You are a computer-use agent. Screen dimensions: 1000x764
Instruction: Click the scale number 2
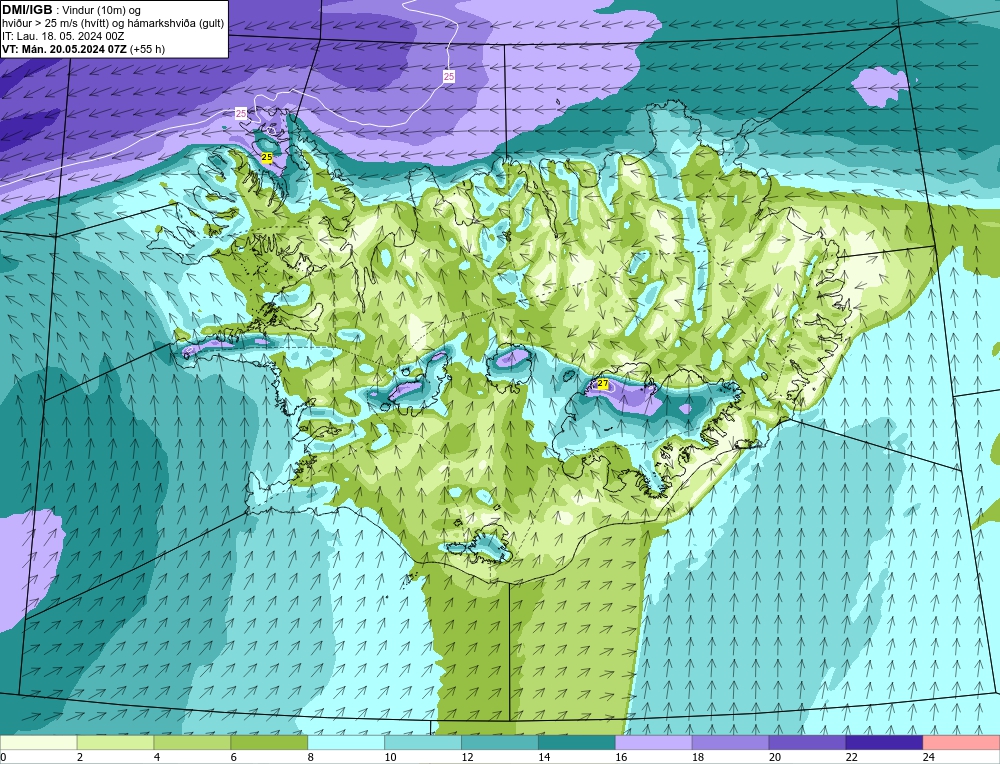[x=80, y=757]
